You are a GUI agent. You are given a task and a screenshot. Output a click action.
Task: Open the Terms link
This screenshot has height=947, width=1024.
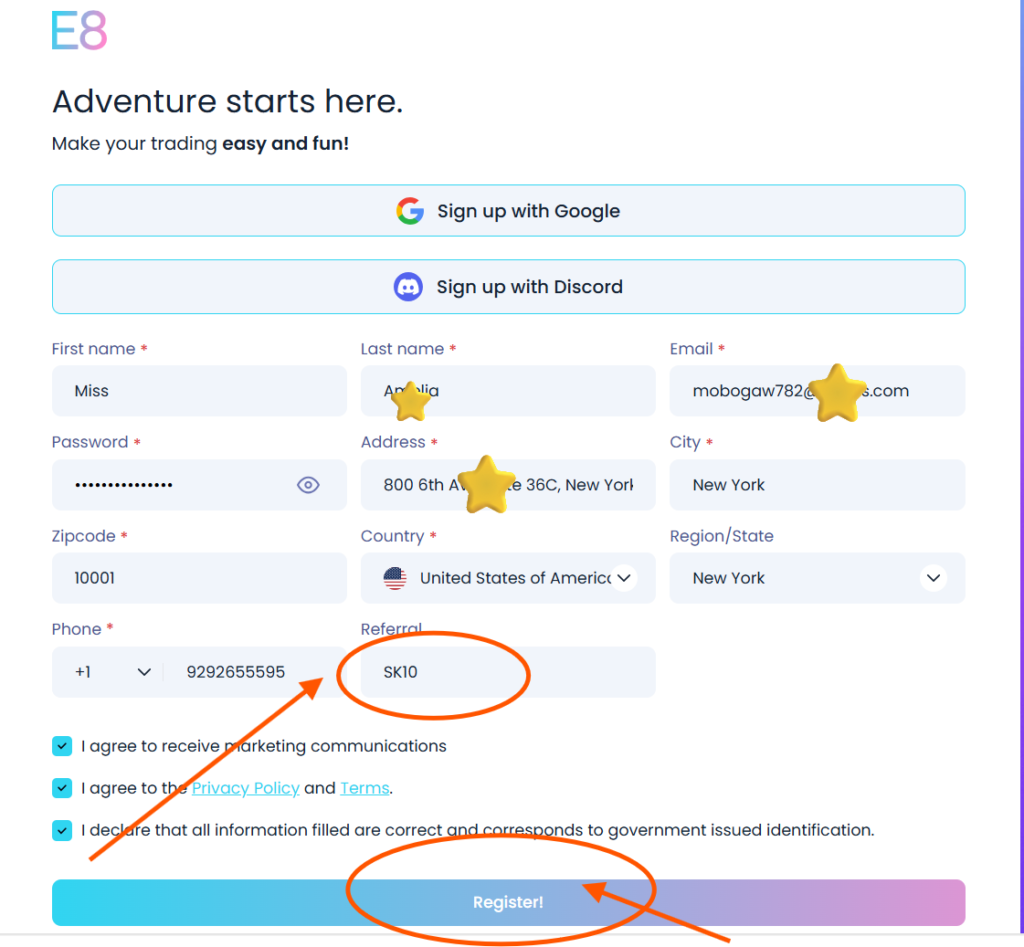(x=364, y=788)
